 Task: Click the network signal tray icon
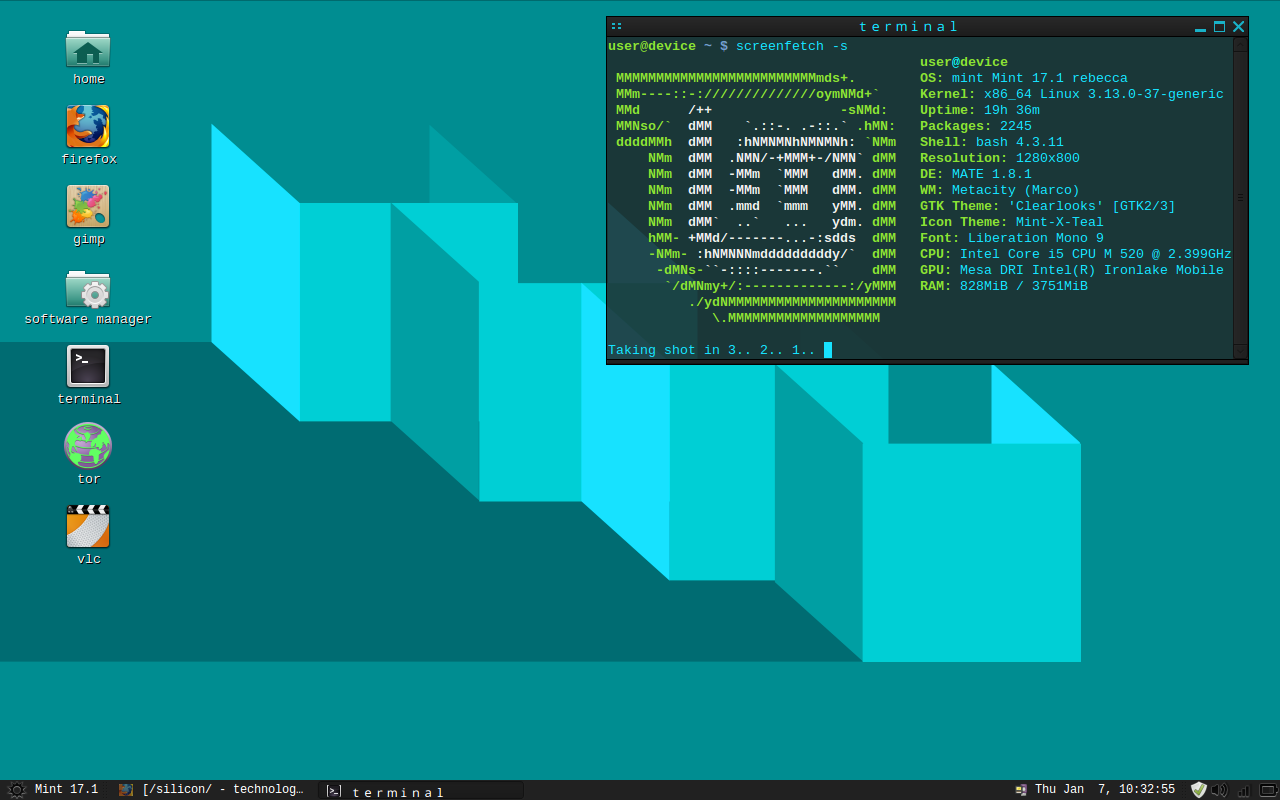(1244, 790)
